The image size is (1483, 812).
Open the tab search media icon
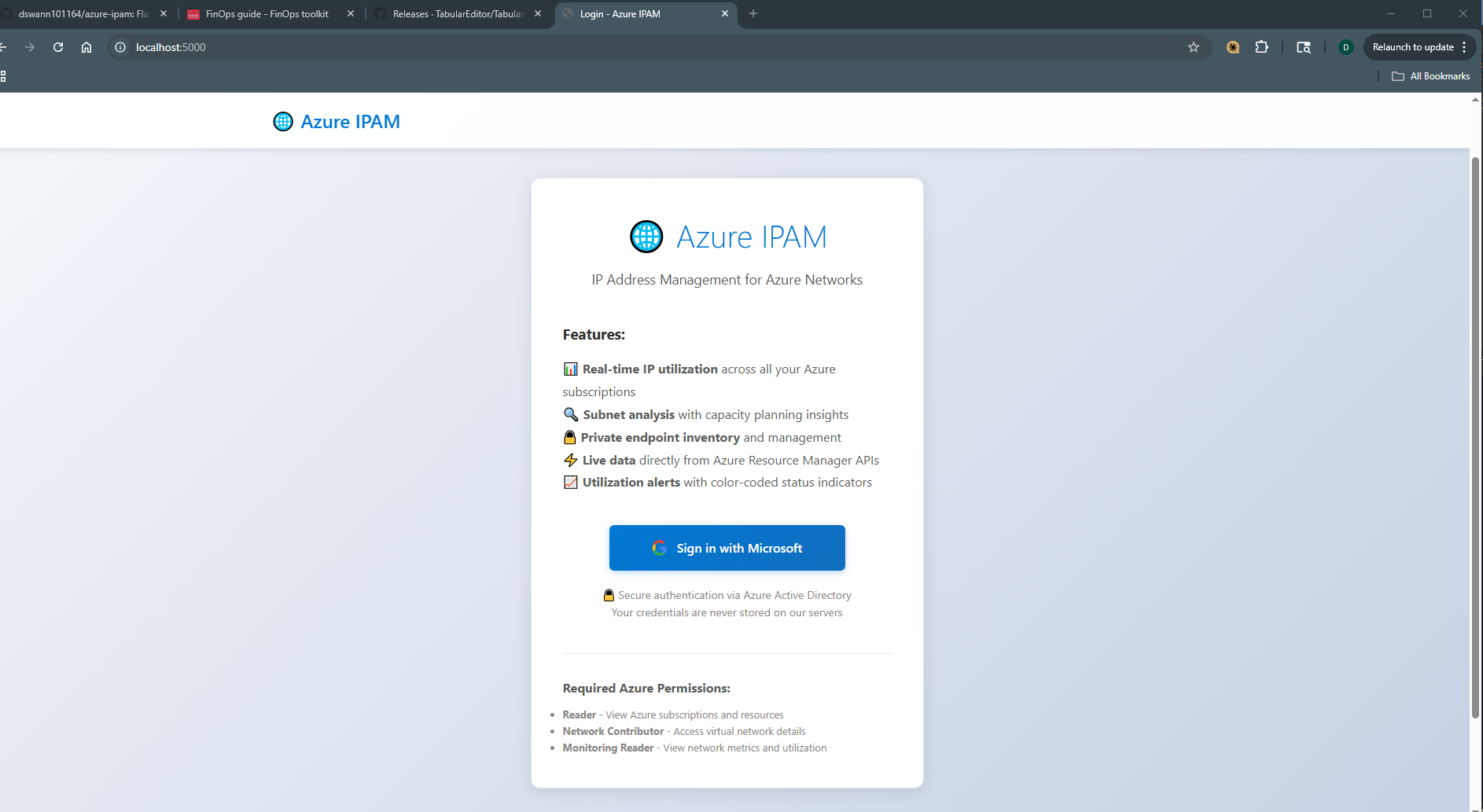[x=1304, y=47]
